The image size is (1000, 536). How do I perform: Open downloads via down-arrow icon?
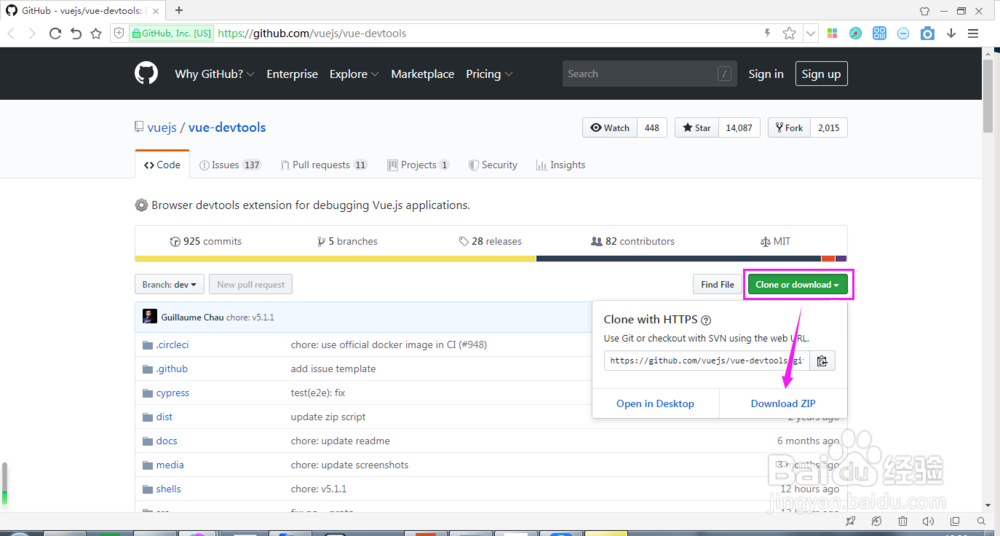click(x=951, y=34)
